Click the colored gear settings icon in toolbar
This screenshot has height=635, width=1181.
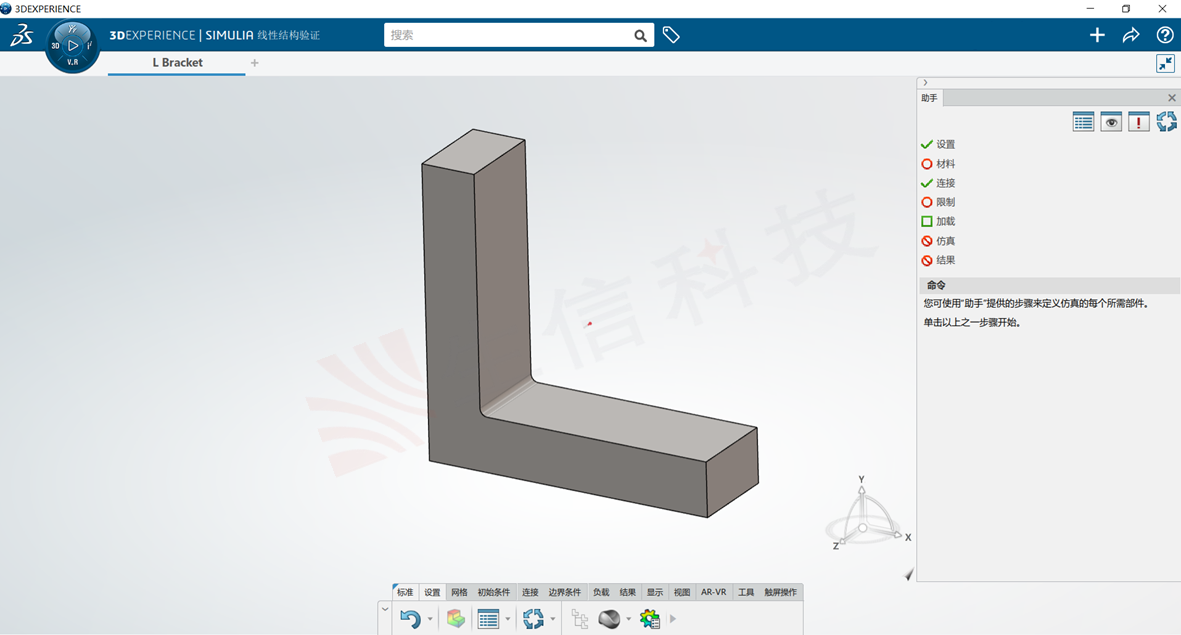click(x=650, y=619)
